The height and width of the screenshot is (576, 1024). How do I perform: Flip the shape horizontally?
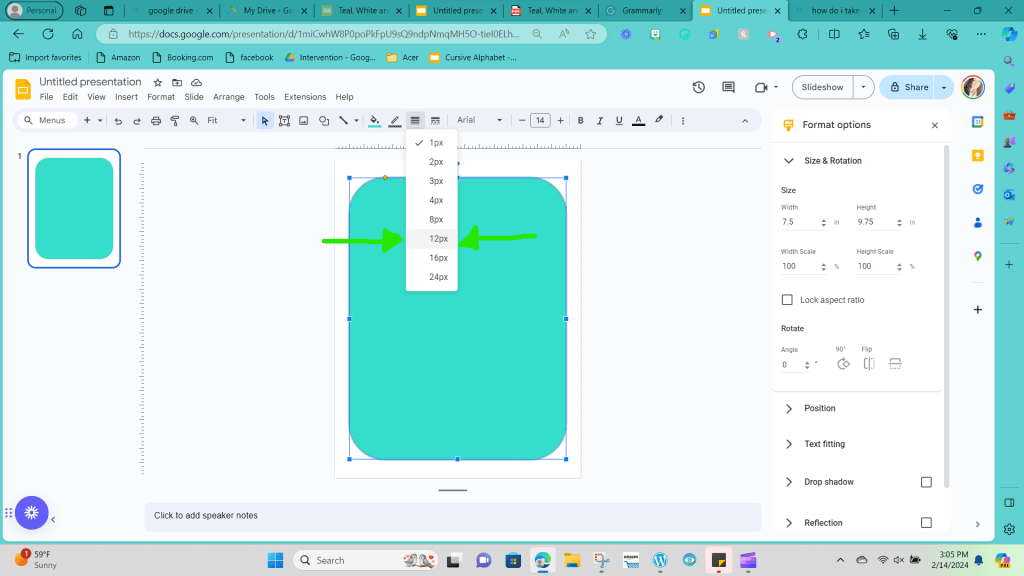pos(869,364)
